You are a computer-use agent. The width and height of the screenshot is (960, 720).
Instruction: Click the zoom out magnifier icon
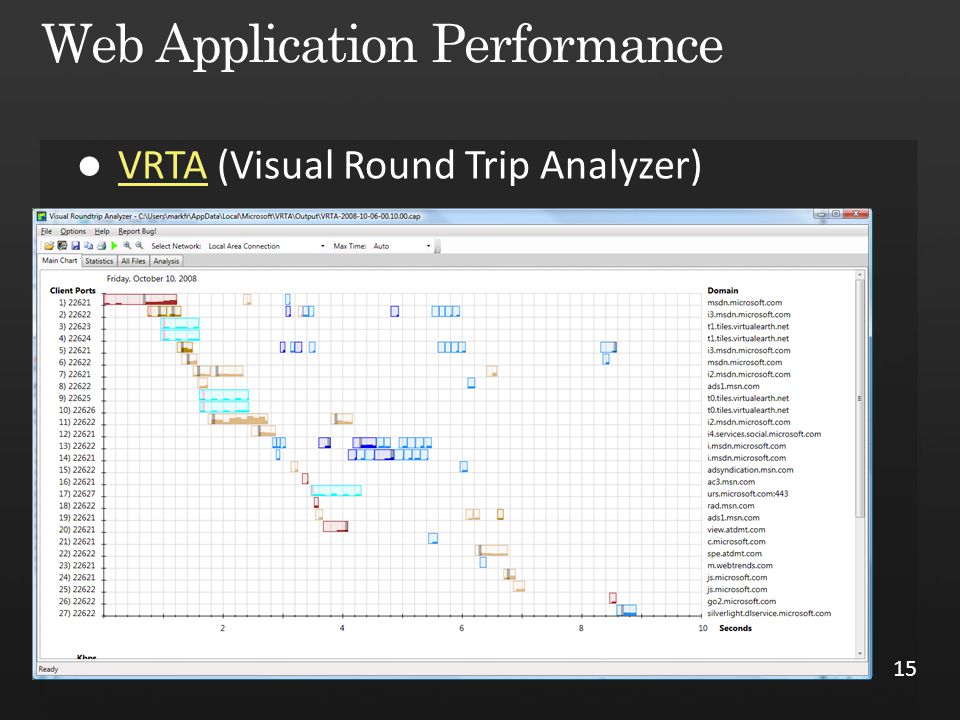(140, 246)
